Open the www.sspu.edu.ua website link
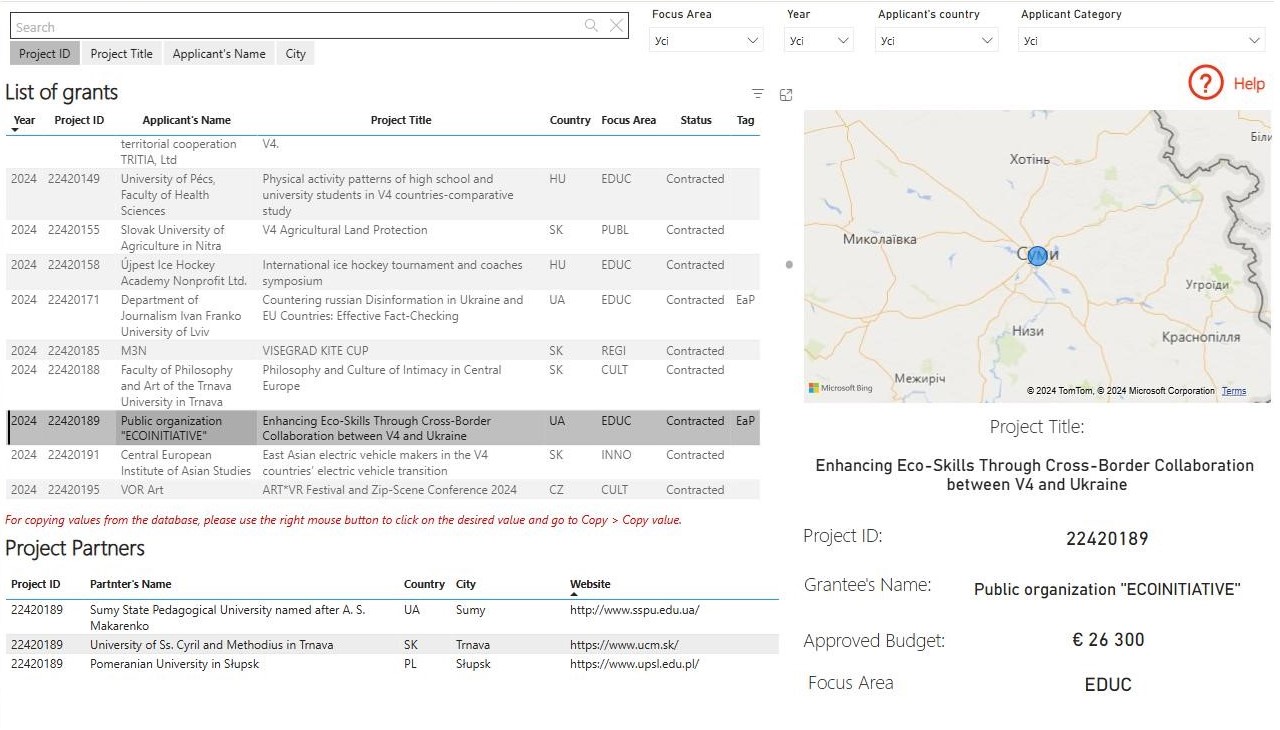The image size is (1280, 730). (634, 610)
